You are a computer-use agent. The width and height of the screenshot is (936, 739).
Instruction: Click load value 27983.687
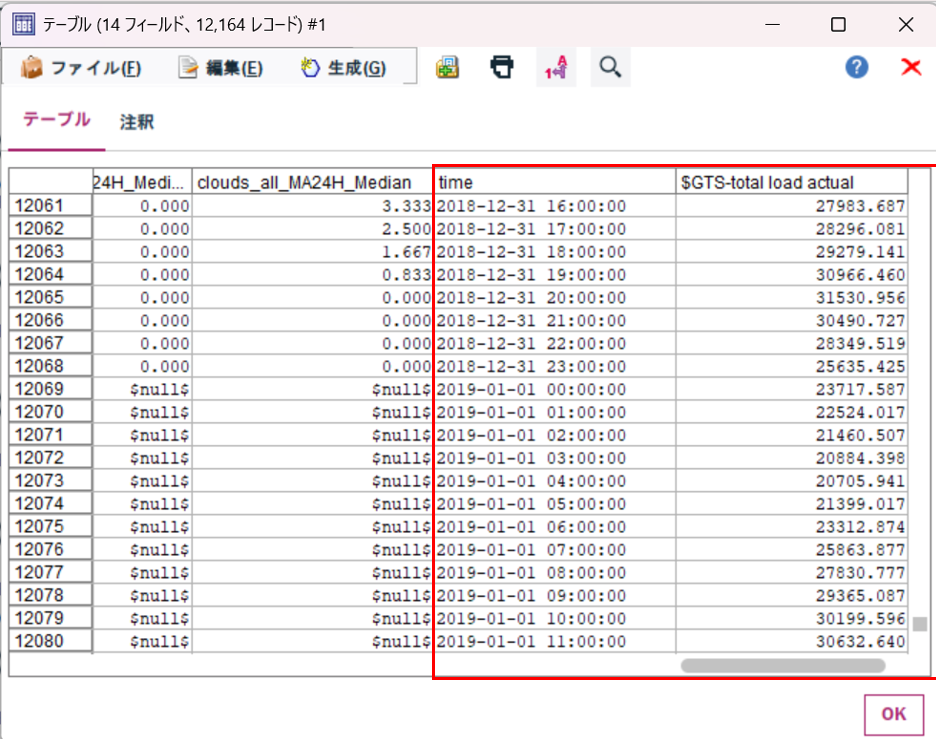pos(792,206)
